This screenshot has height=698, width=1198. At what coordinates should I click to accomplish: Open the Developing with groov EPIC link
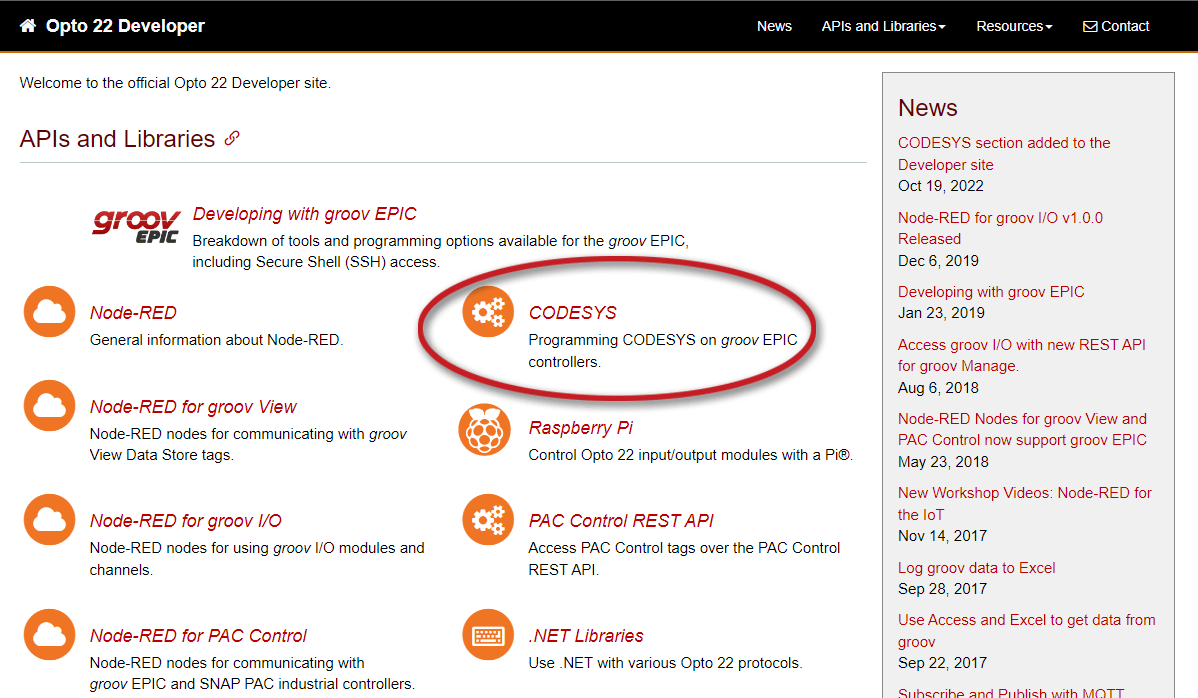304,214
